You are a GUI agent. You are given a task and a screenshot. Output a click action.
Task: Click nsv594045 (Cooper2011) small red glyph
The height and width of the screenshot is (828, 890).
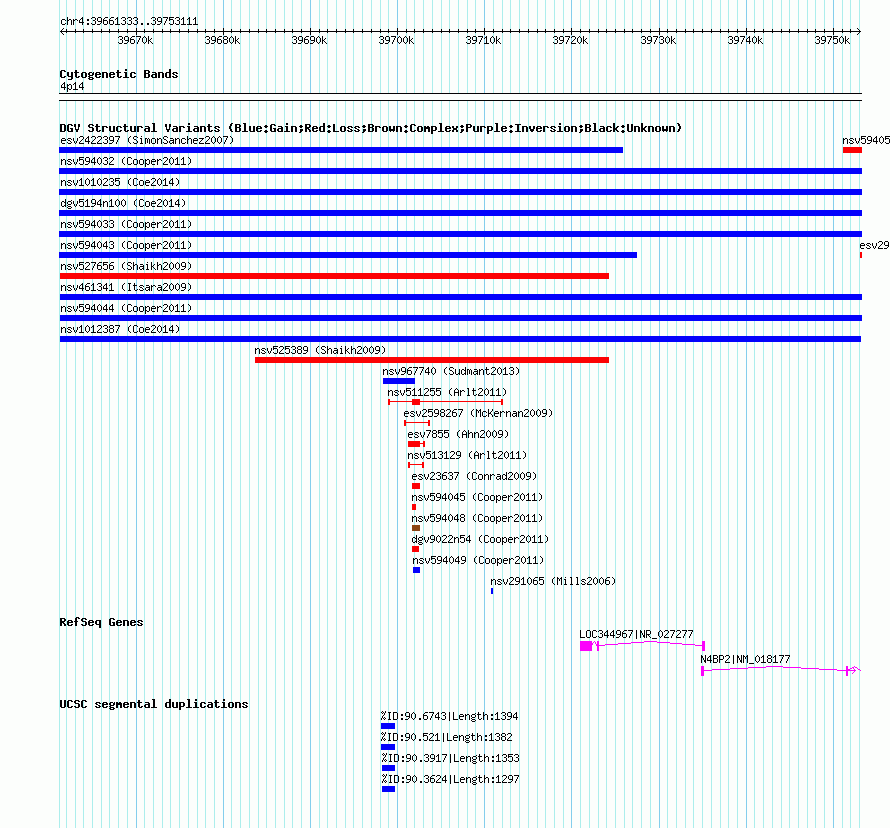click(414, 507)
